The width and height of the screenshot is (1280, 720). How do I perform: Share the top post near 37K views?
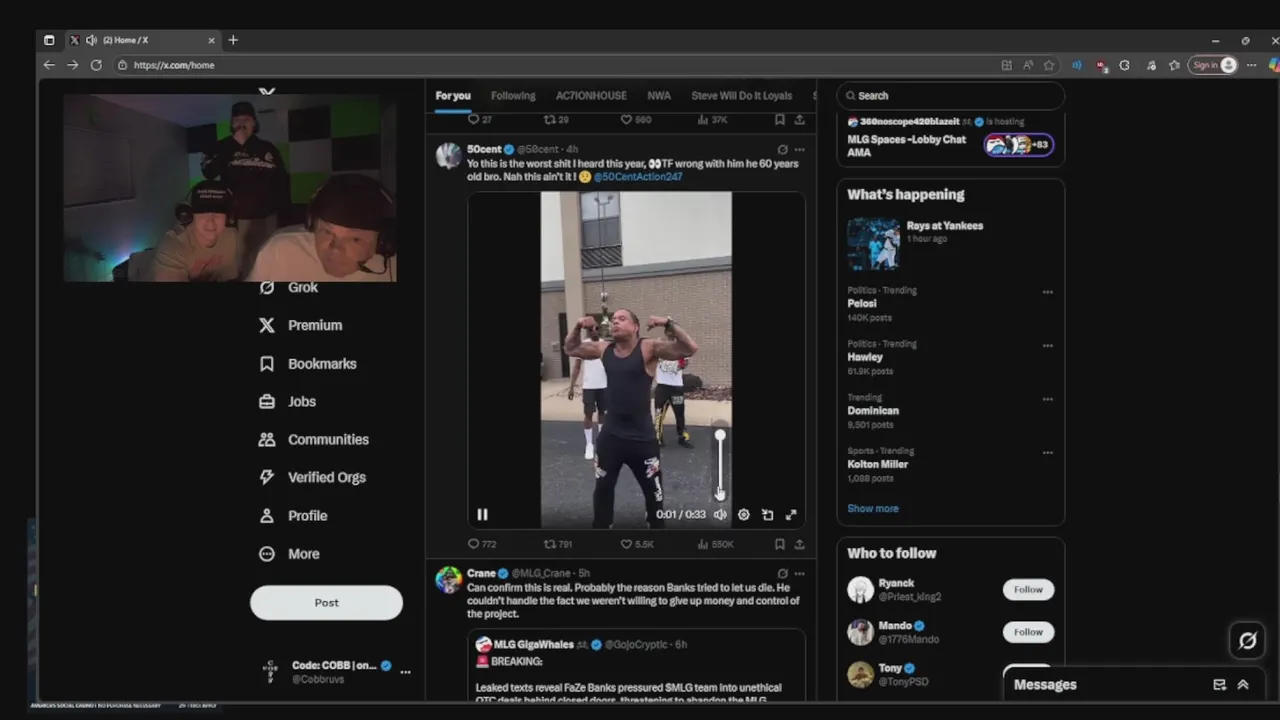[799, 119]
